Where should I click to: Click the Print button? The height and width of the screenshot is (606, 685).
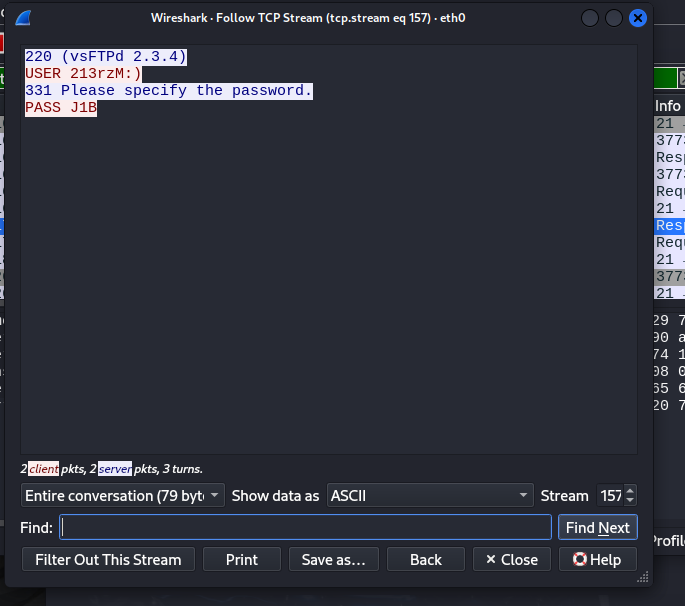(x=242, y=560)
